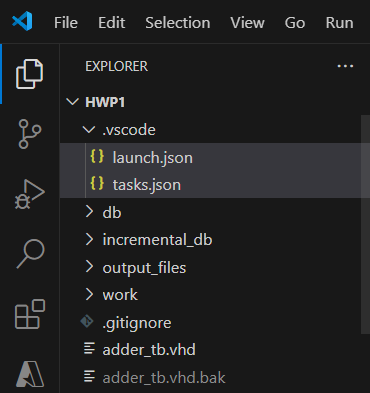Select the output_files folder name

(144, 268)
